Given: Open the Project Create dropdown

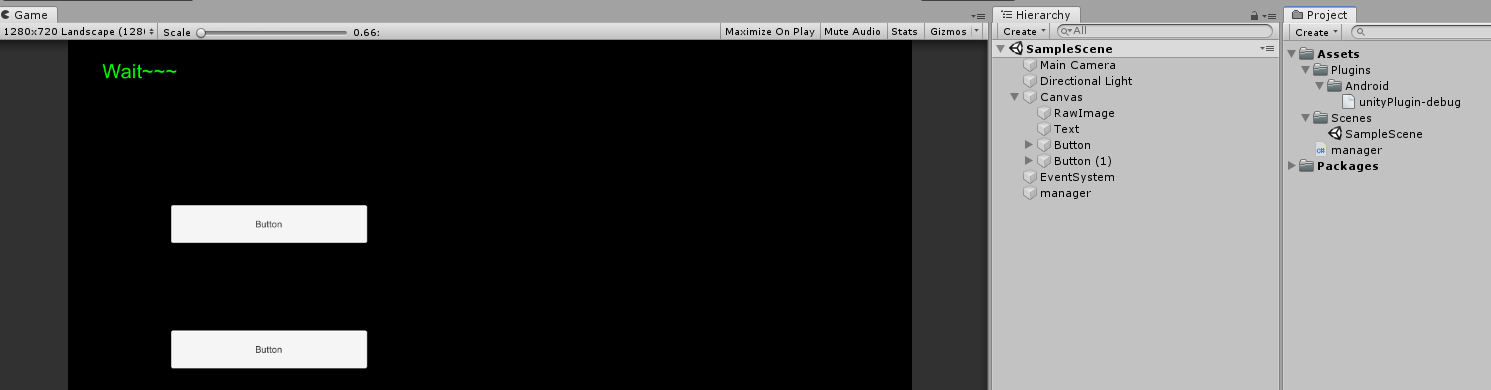Looking at the screenshot, I should [1316, 32].
